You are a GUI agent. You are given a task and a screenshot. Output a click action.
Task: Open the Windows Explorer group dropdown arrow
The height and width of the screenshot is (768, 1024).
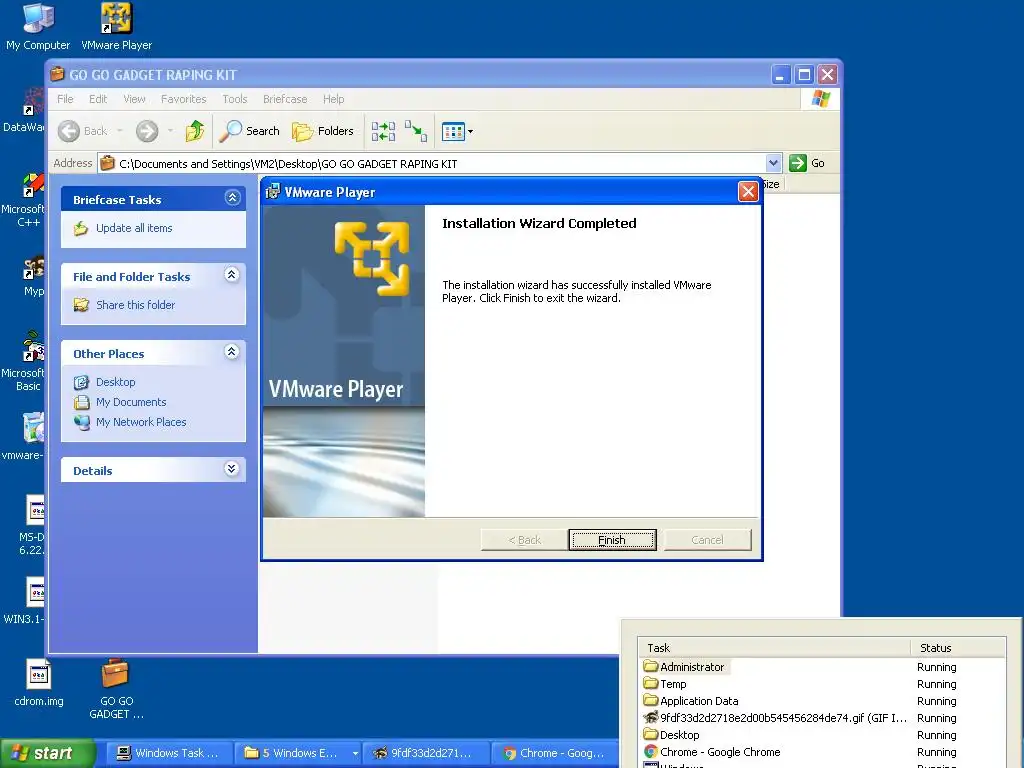click(x=355, y=753)
